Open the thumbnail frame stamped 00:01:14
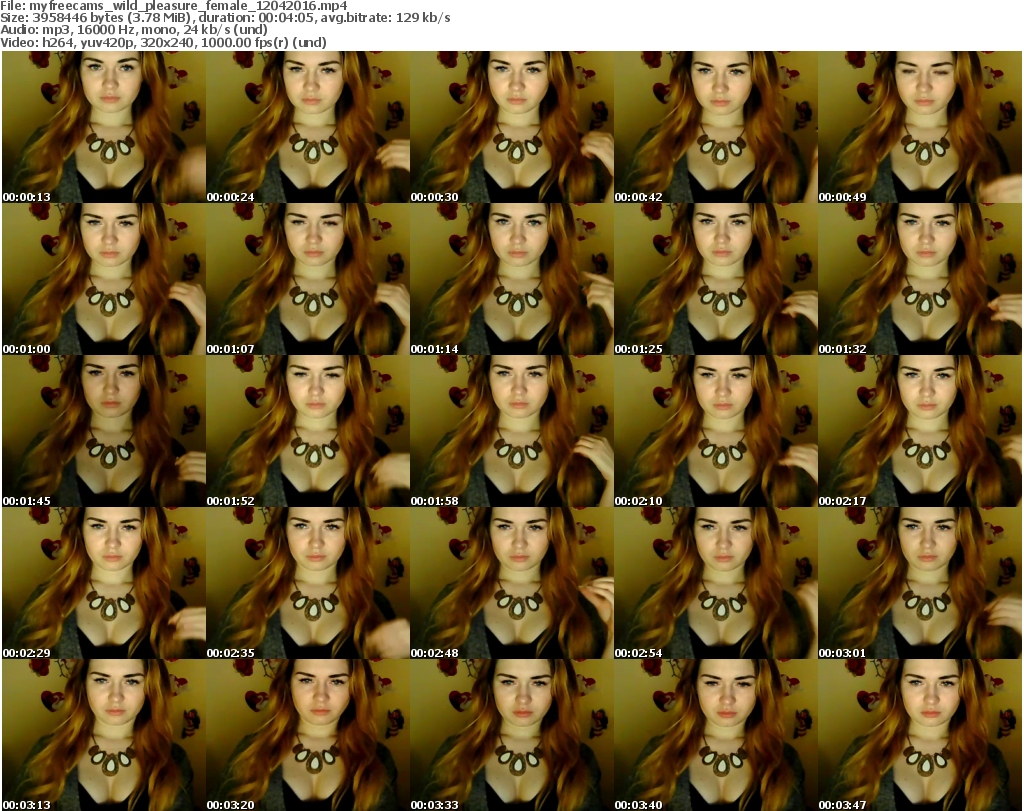1024x811 pixels. coord(511,279)
